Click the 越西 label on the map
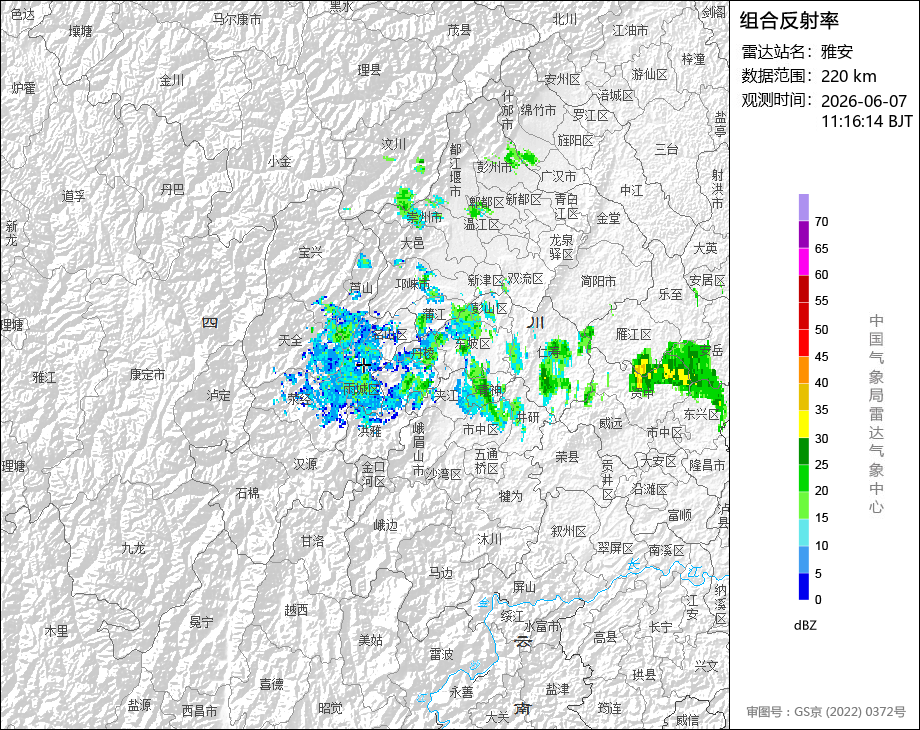920x730 pixels. (296, 610)
